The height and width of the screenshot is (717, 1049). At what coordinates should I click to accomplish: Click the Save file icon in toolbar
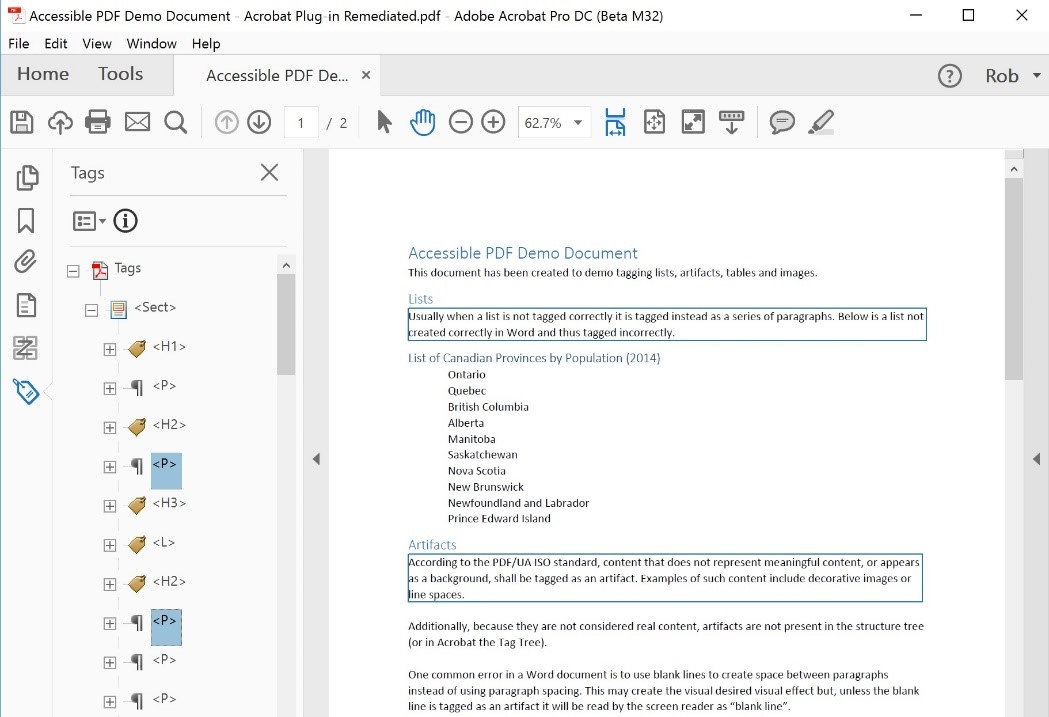[22, 123]
